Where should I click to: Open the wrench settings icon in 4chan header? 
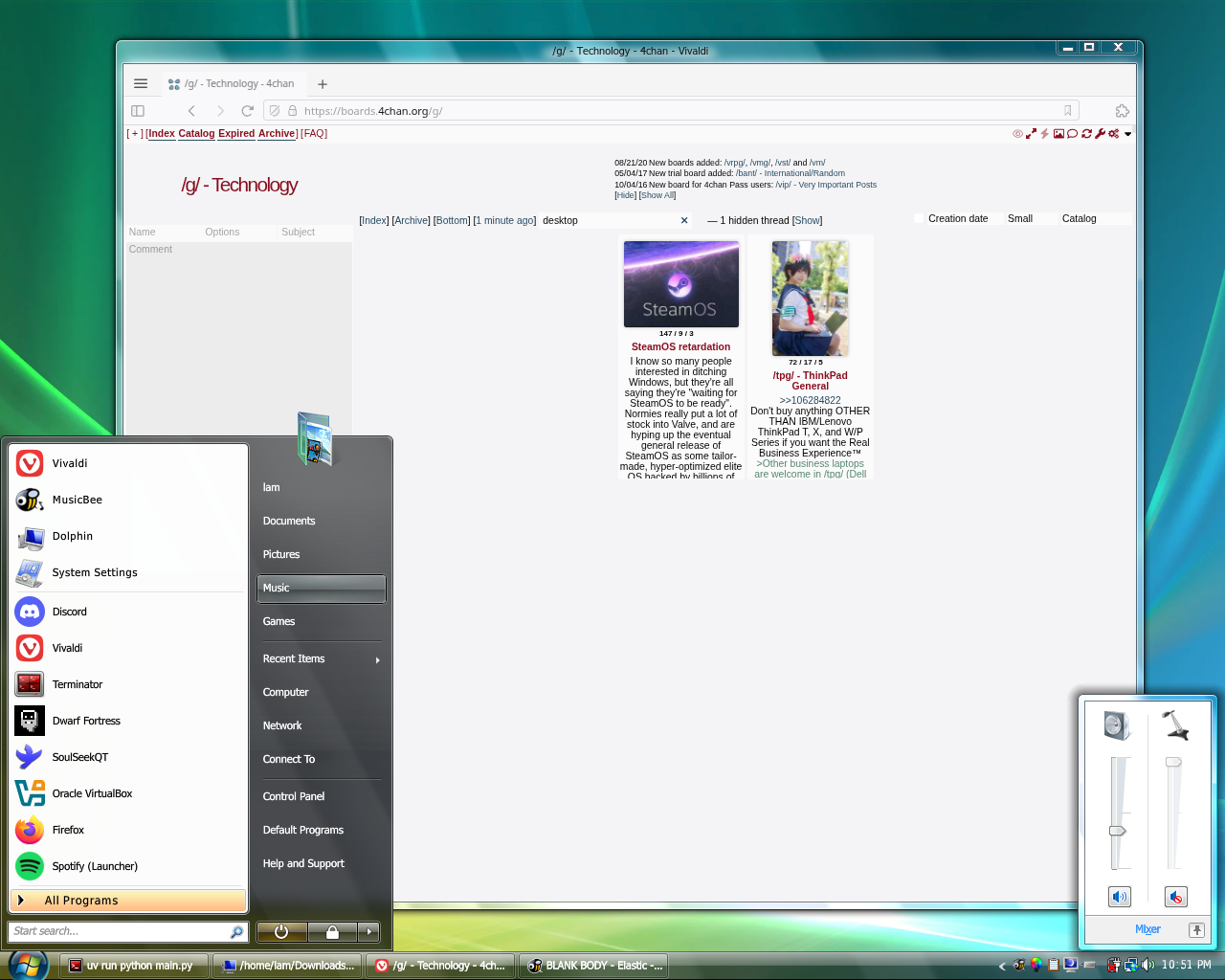coord(1100,134)
